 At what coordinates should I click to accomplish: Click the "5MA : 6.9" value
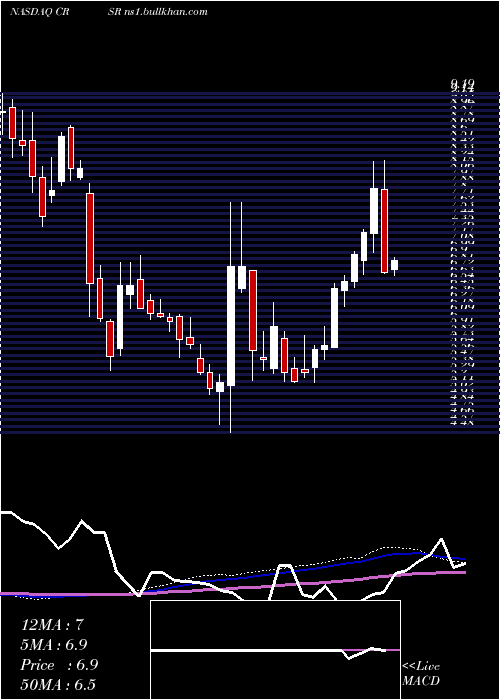click(54, 645)
